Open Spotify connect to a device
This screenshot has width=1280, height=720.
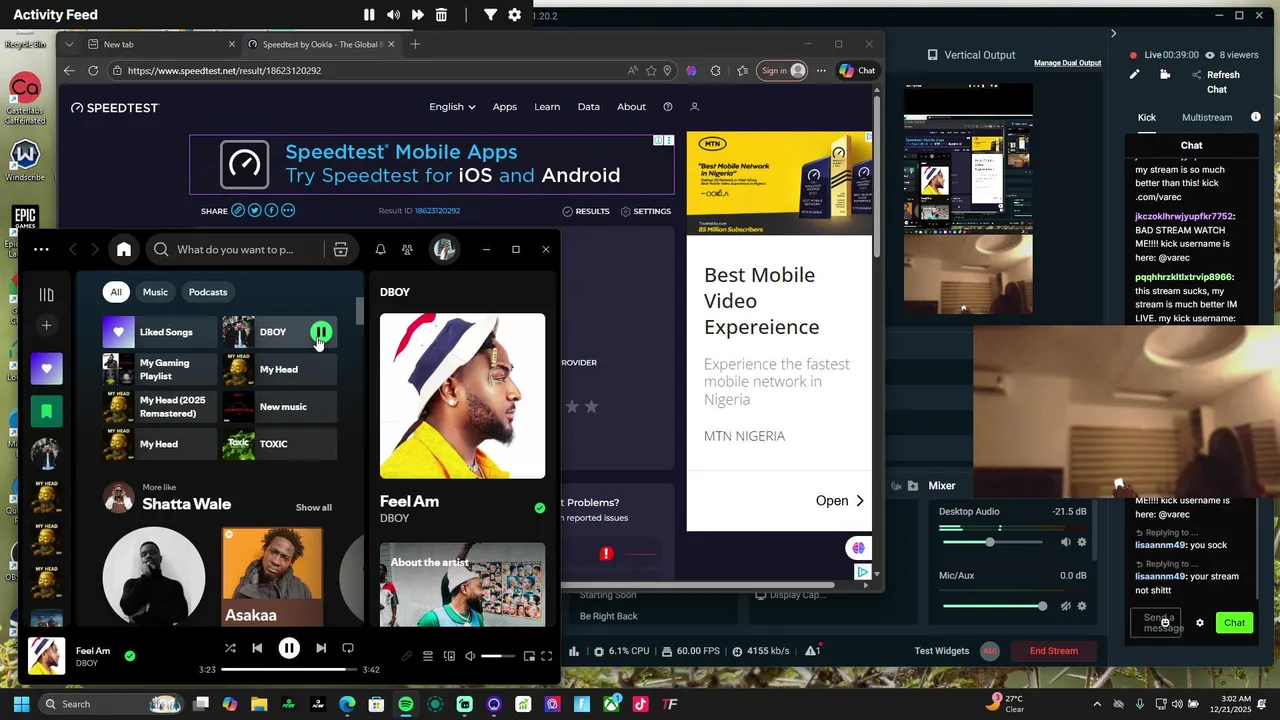pyautogui.click(x=449, y=656)
